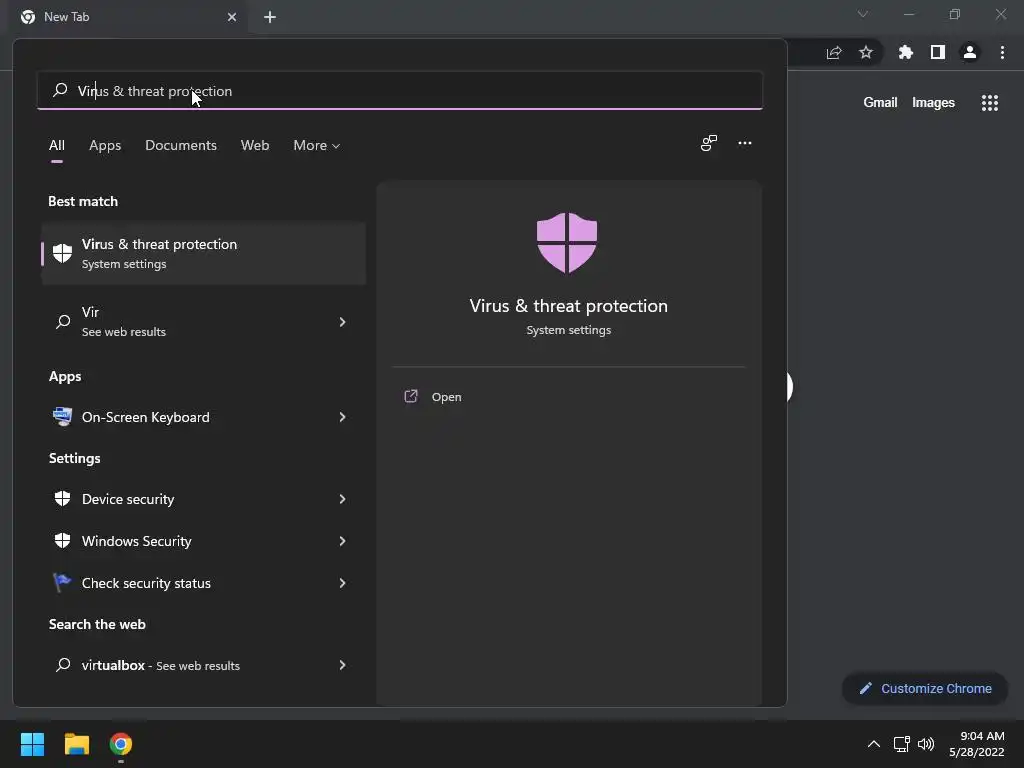Click the search magnifier icon in search box

coord(60,90)
